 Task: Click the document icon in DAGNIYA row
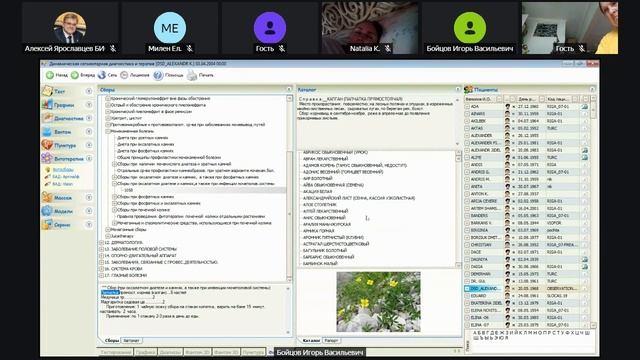(x=585, y=259)
